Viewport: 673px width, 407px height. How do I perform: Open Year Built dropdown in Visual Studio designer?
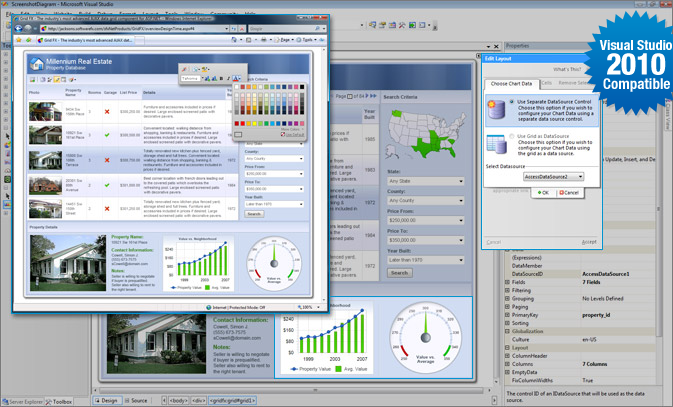coord(426,260)
